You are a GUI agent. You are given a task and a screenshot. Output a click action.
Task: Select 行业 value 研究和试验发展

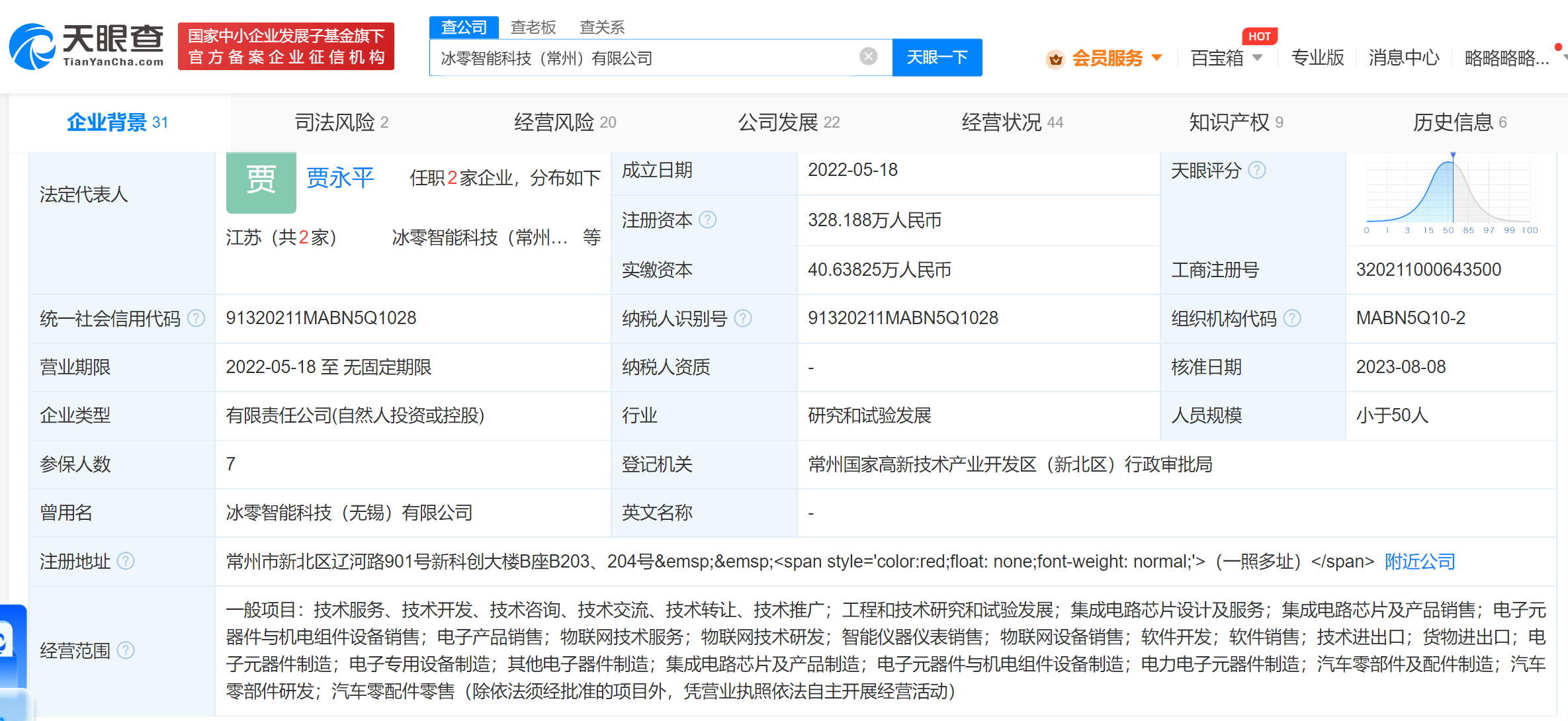pyautogui.click(x=869, y=415)
